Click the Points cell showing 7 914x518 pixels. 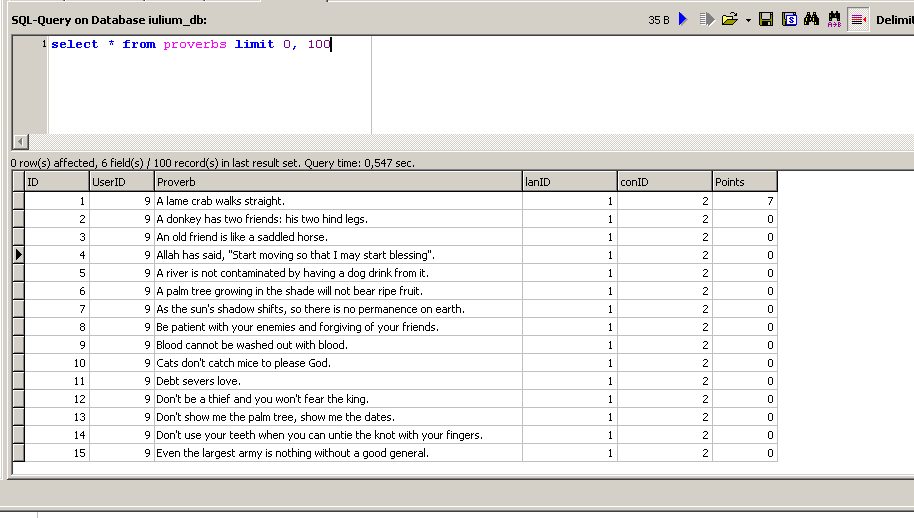click(x=744, y=201)
